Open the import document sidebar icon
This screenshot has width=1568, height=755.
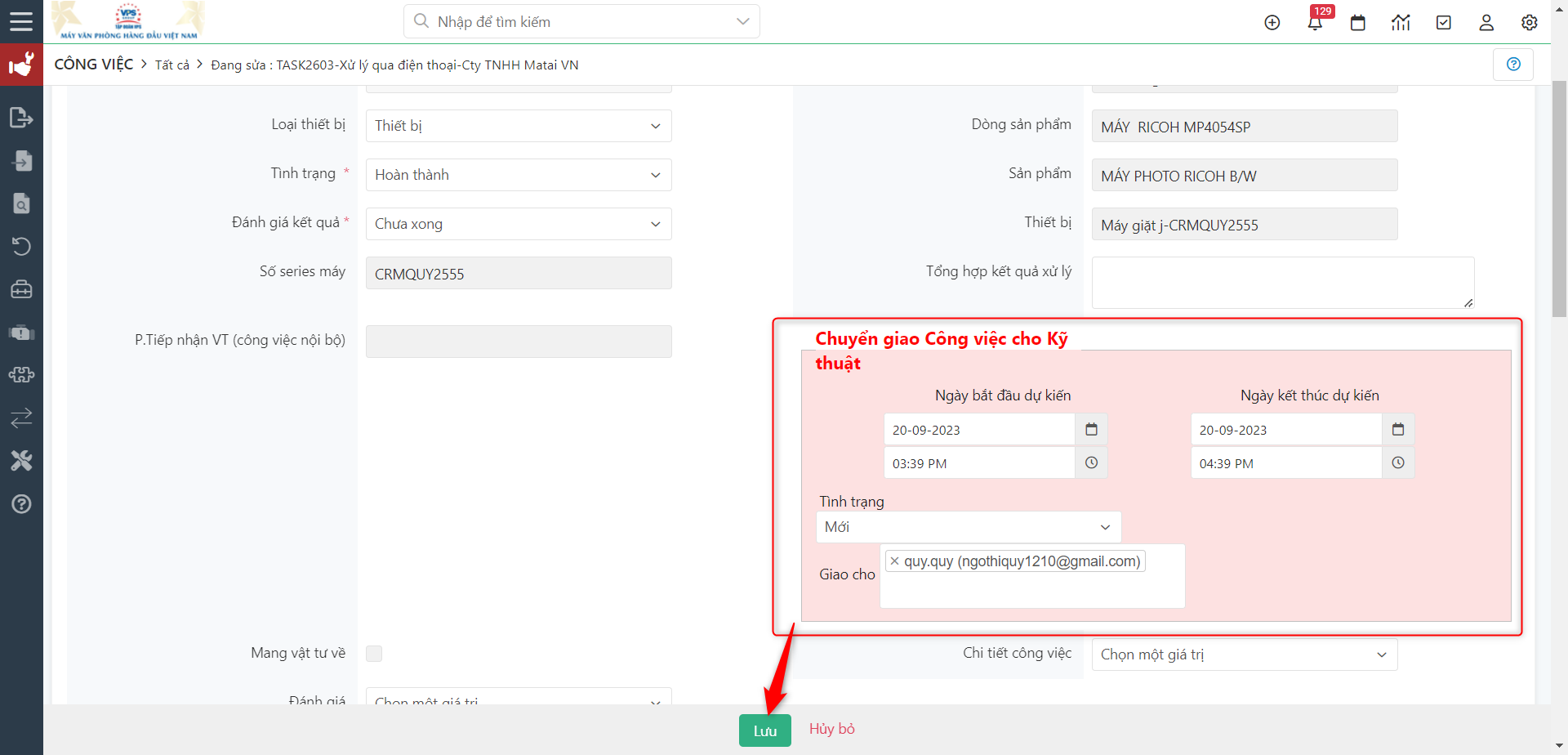(21, 160)
